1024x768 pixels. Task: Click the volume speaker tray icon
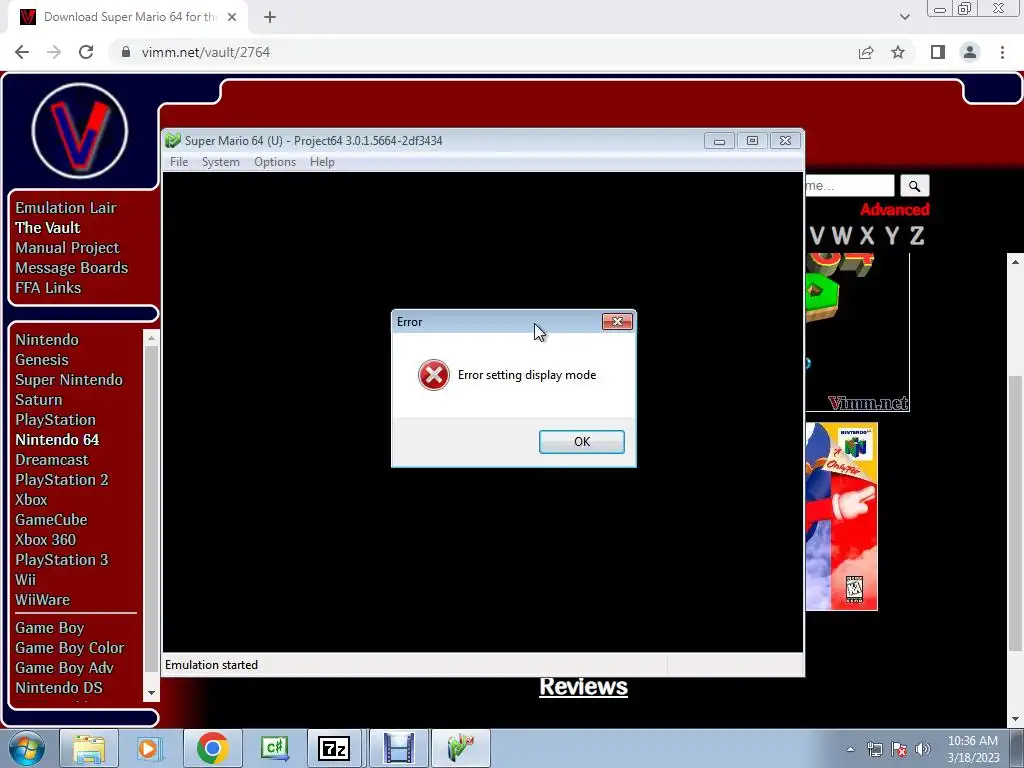[x=922, y=749]
